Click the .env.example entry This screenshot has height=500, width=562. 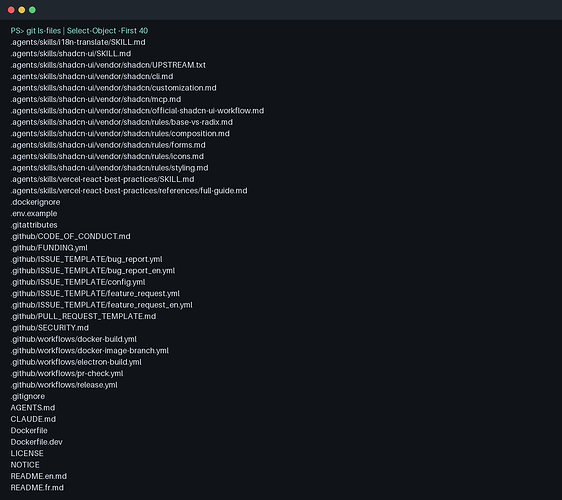tap(34, 214)
